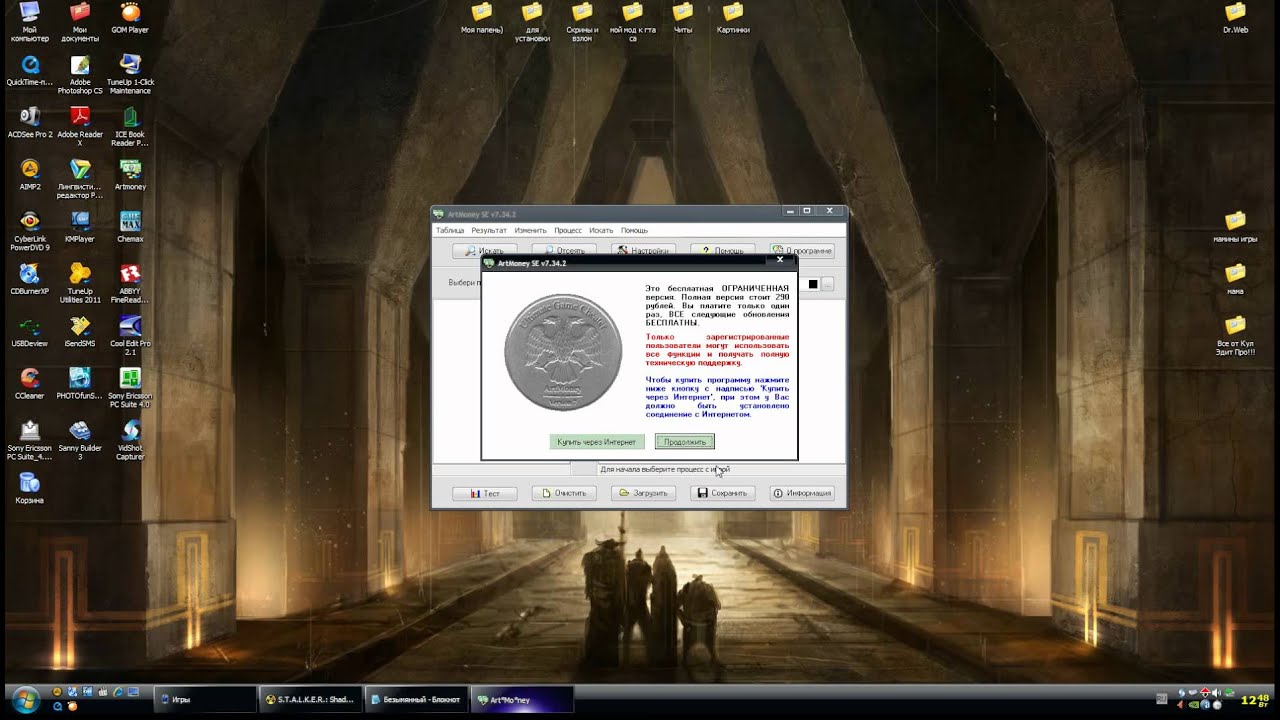Open the Sanny Builder 3 shortcut
The width and height of the screenshot is (1280, 720).
[x=80, y=439]
